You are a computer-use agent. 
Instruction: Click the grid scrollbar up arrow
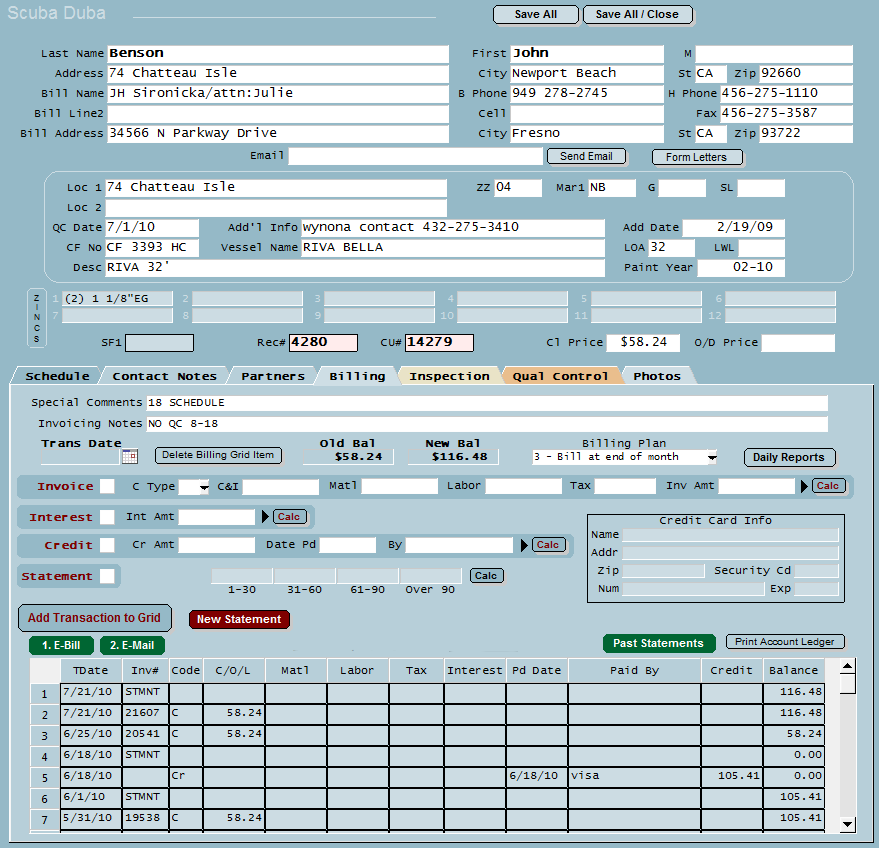pos(848,666)
